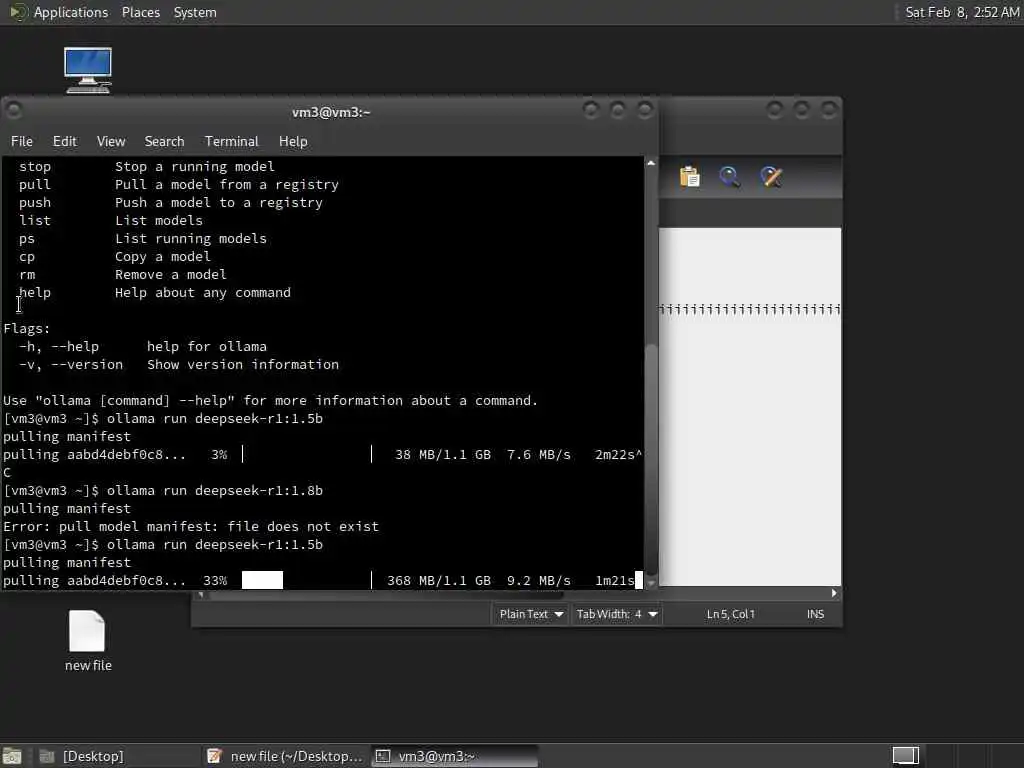
Task: Click the 'pull' command row
Action: click(178, 185)
